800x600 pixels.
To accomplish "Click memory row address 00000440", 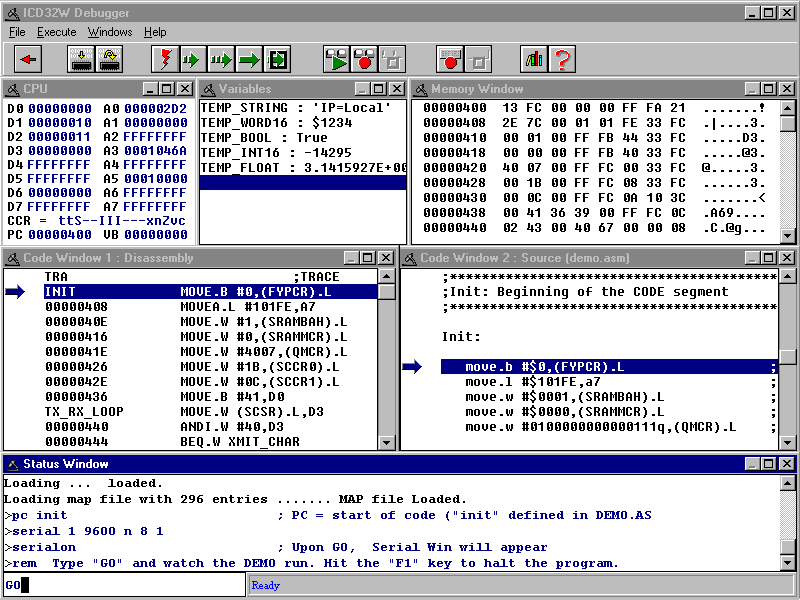I will [x=455, y=228].
